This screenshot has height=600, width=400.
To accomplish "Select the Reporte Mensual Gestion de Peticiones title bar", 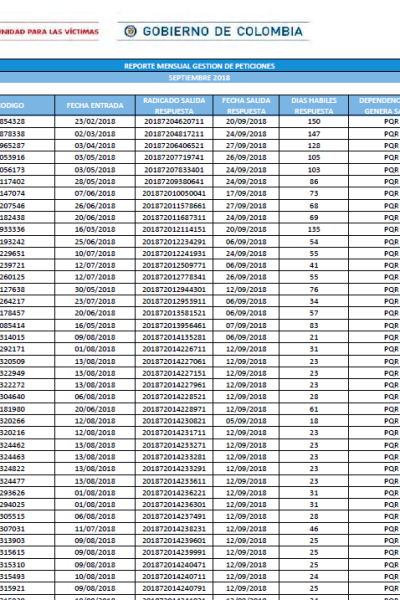I will point(200,66).
